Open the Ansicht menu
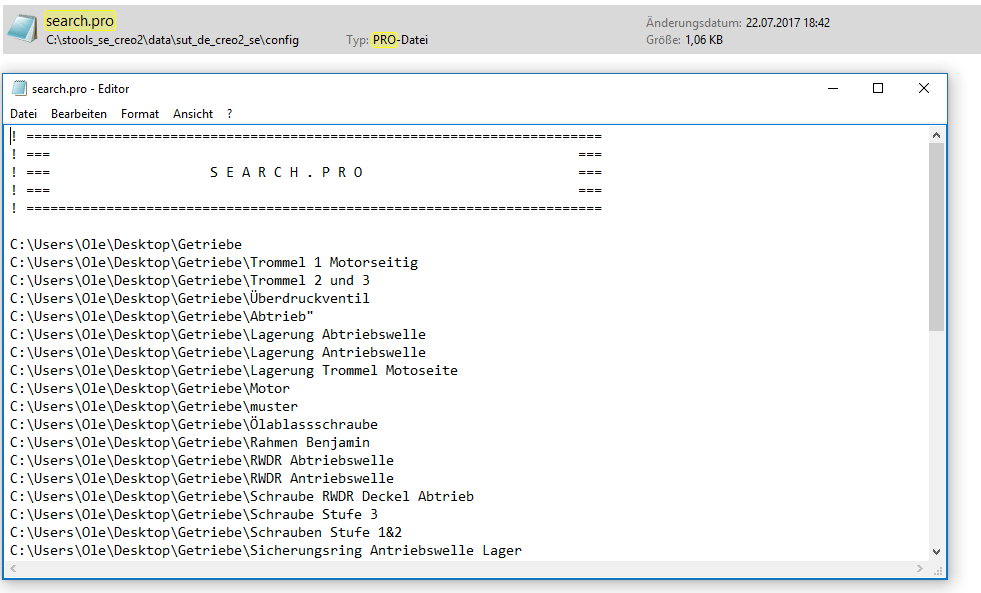This screenshot has height=593, width=981. click(x=192, y=113)
